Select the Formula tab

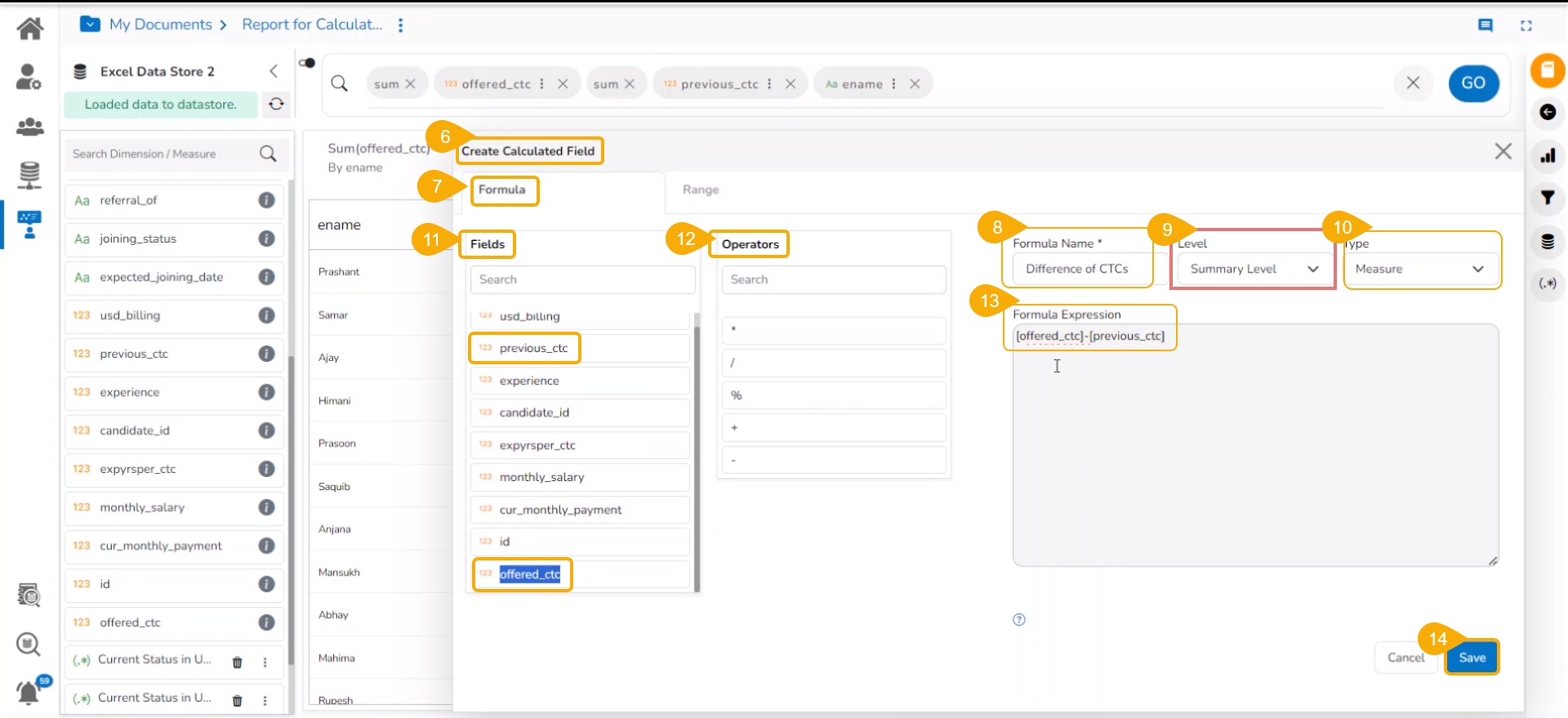click(x=501, y=190)
